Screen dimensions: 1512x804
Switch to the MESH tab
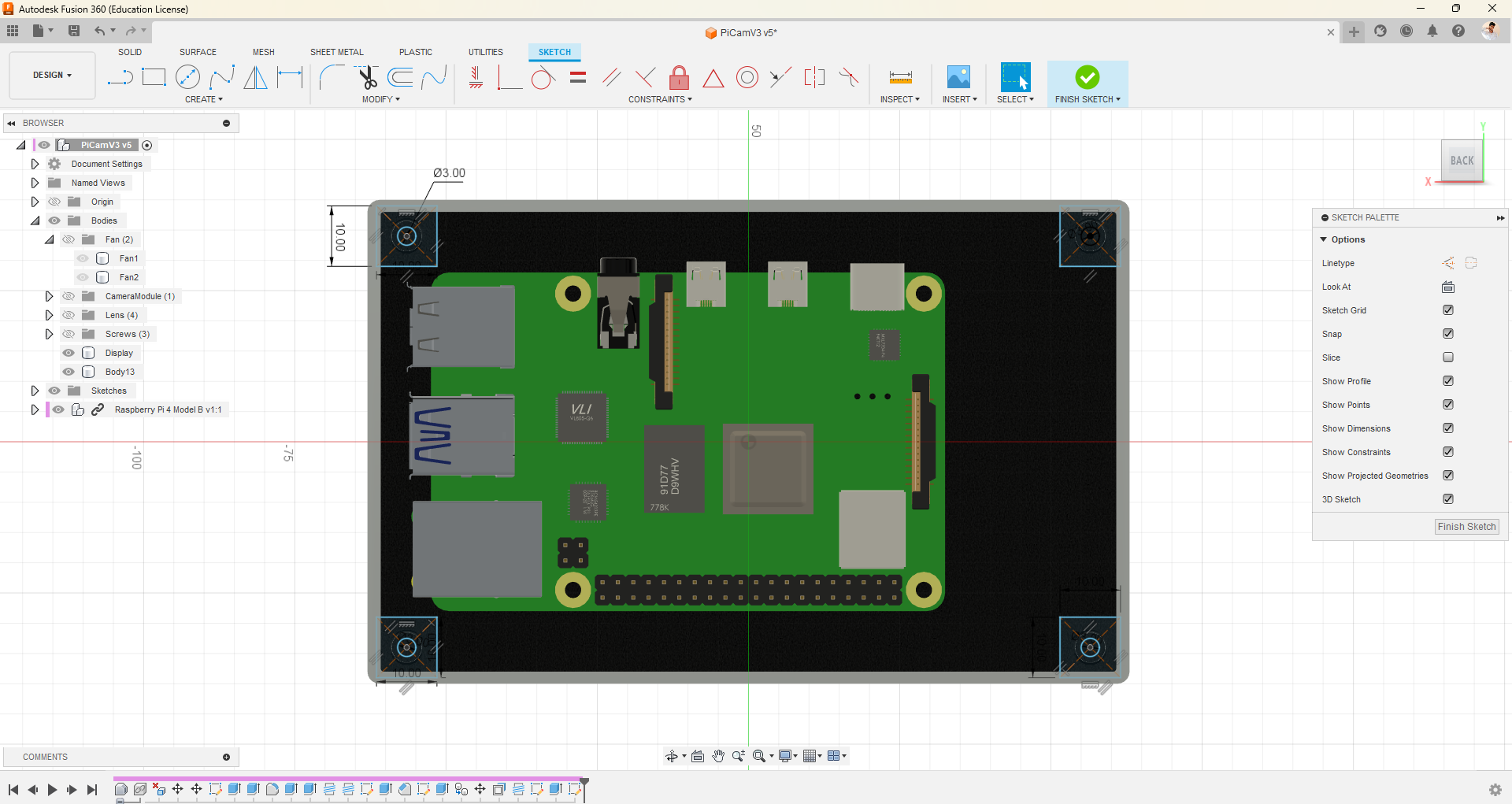(264, 52)
